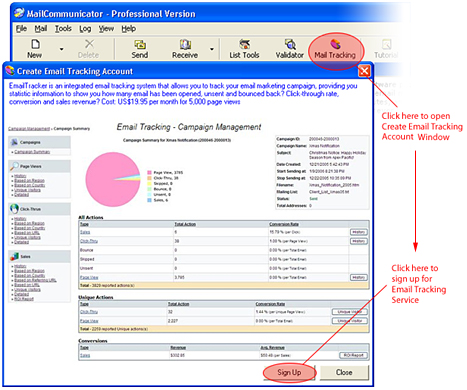Image resolution: width=467 pixels, height=390 pixels.
Task: Open the Help menu
Action: [x=128, y=29]
